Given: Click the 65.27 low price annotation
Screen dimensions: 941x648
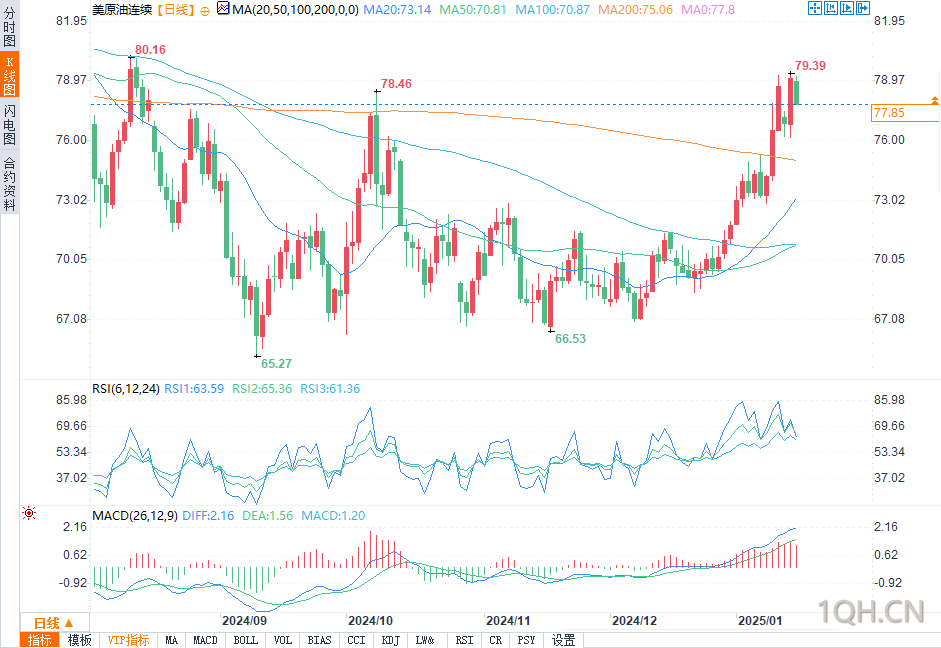Looking at the screenshot, I should [x=276, y=364].
